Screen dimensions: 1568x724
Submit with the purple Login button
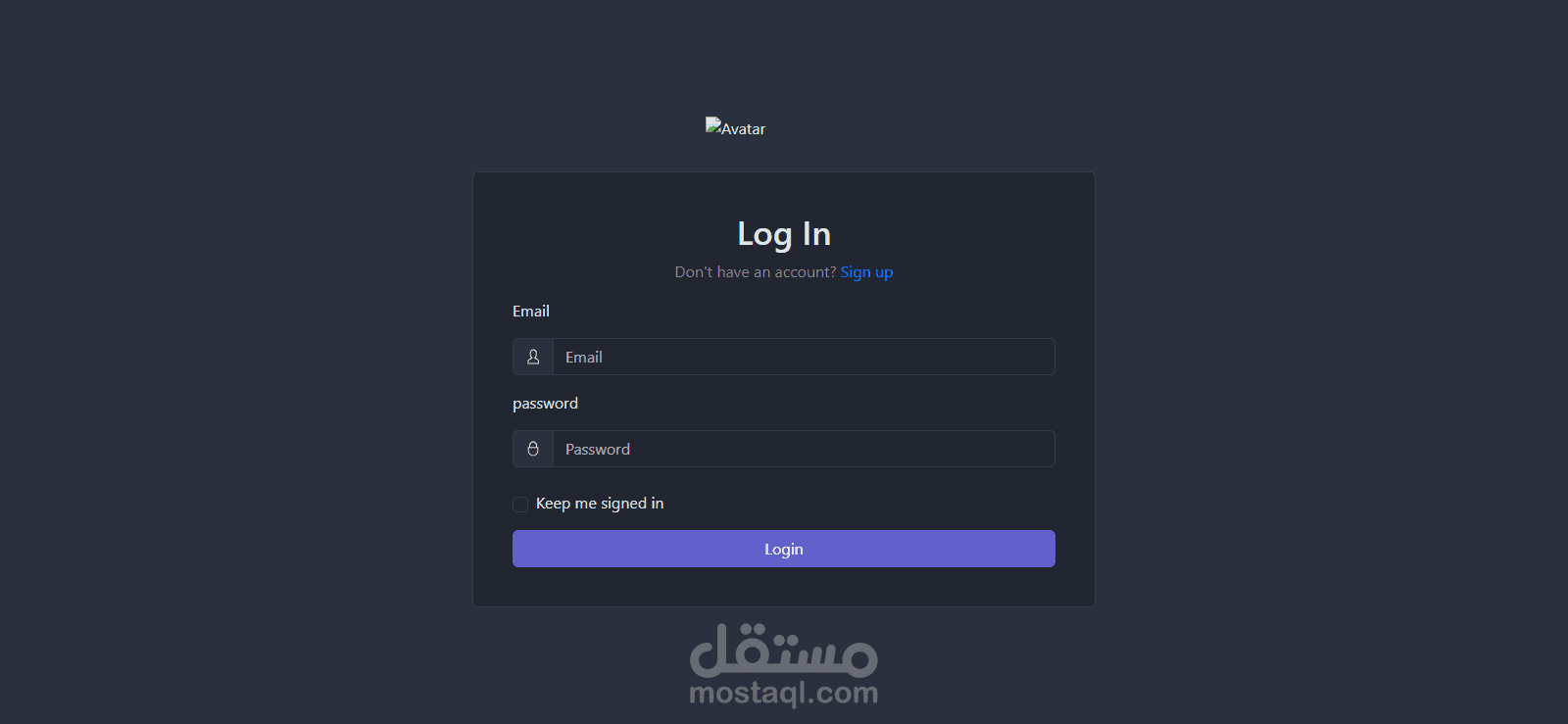click(x=784, y=549)
